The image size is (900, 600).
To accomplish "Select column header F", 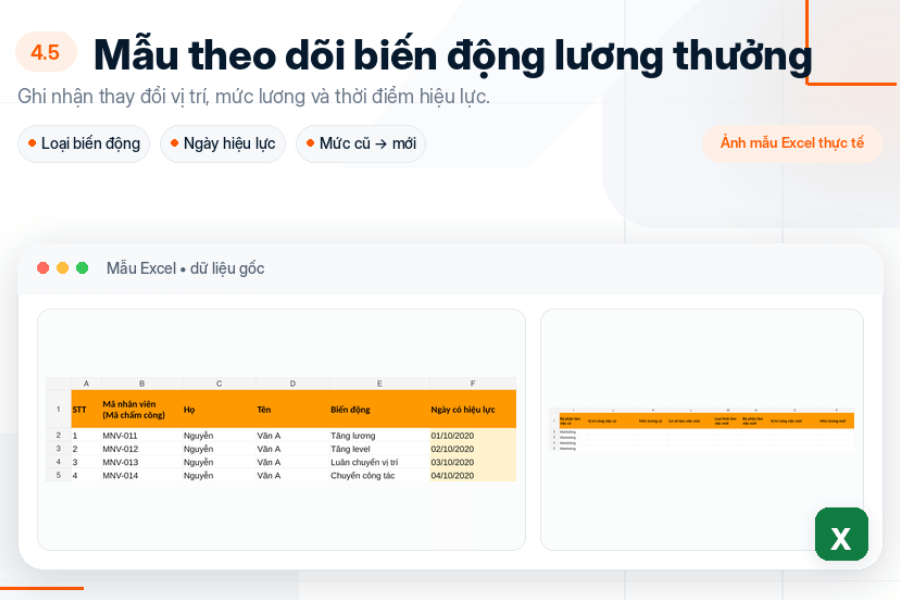I will click(x=472, y=384).
